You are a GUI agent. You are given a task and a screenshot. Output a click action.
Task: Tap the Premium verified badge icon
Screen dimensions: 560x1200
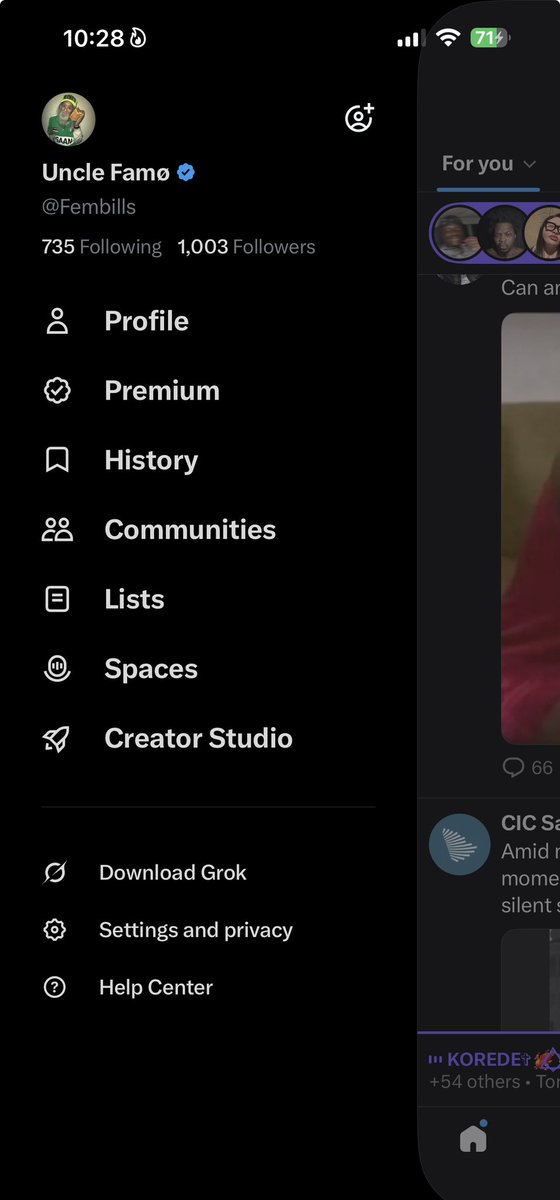(x=57, y=391)
